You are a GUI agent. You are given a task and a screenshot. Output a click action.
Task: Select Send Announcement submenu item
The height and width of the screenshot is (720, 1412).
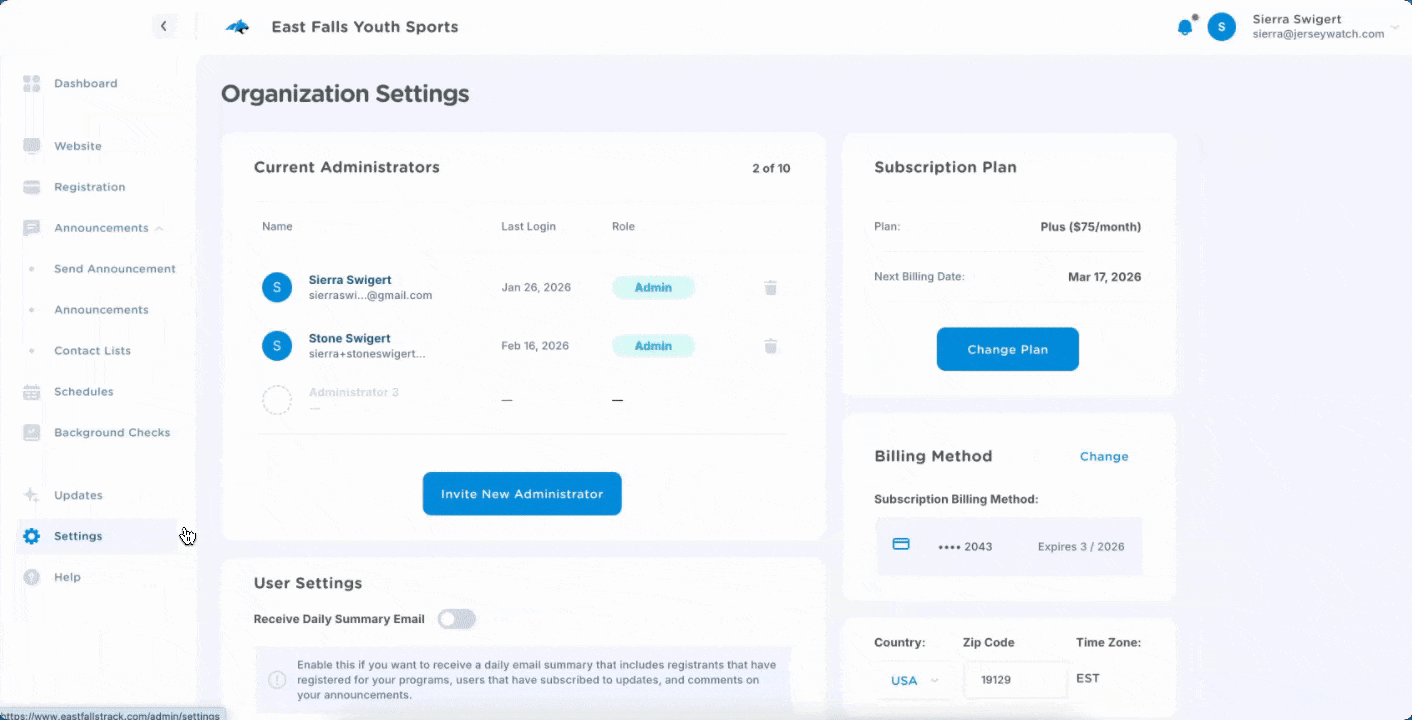115,269
